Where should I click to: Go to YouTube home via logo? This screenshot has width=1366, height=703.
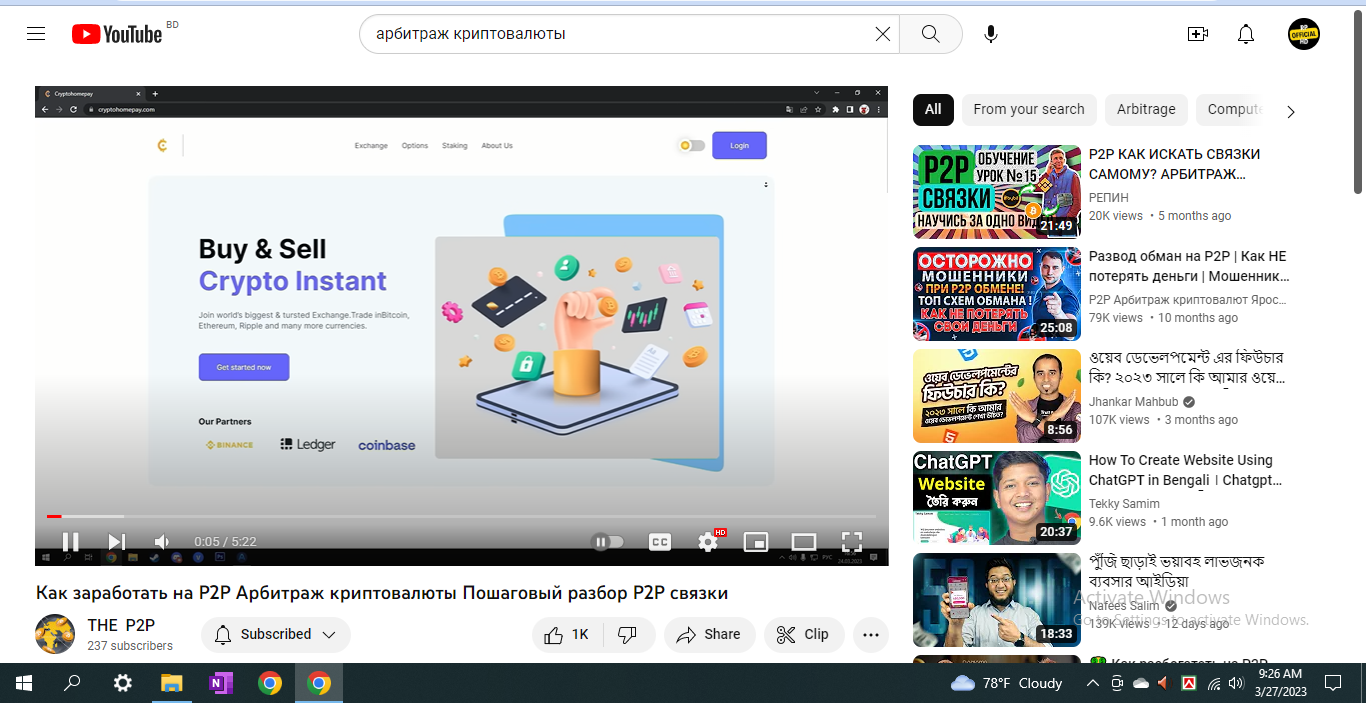[117, 34]
